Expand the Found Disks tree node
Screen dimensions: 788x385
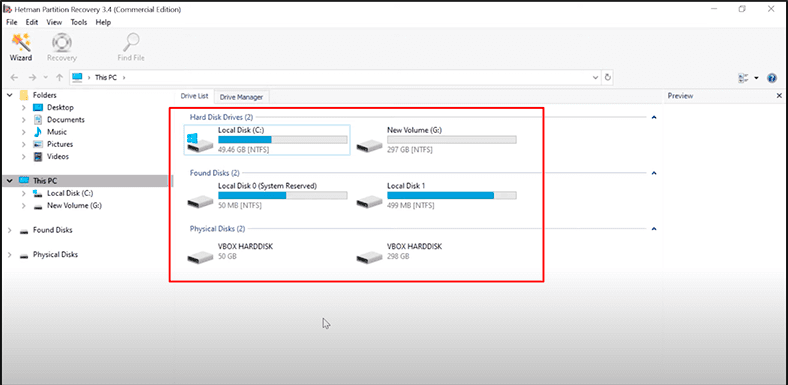point(10,230)
